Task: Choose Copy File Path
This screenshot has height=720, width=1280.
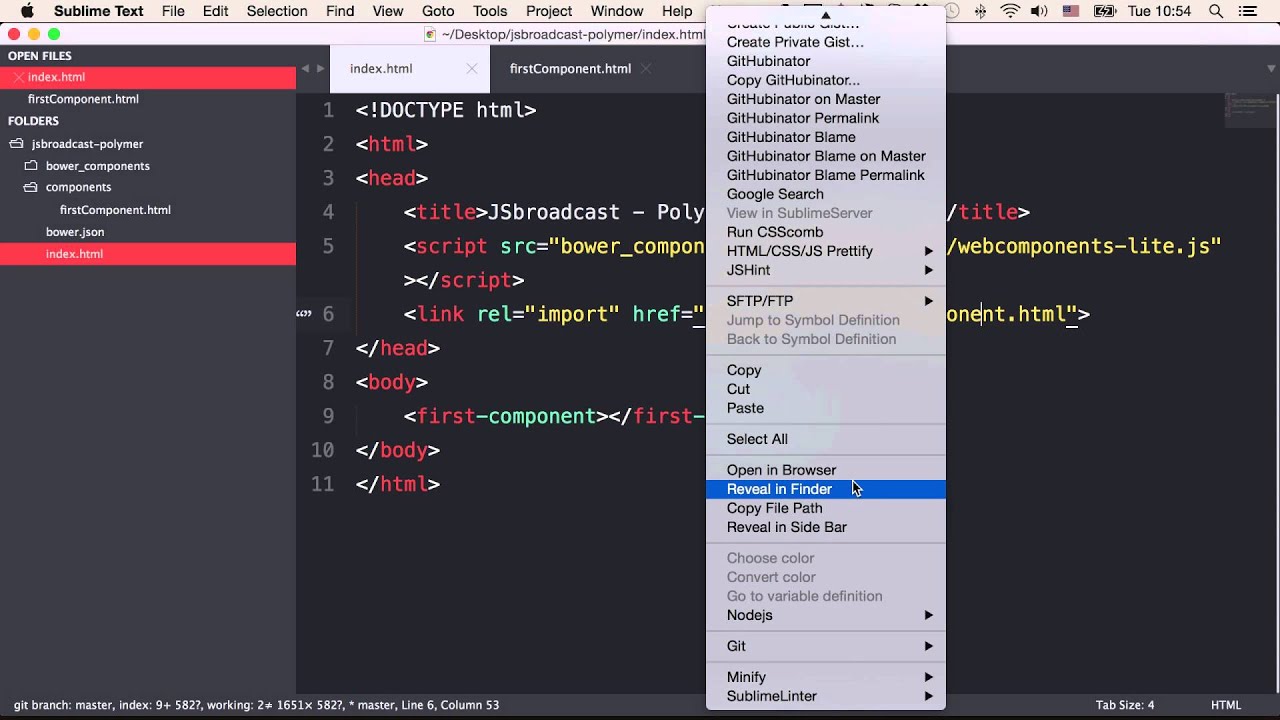Action: (826, 508)
